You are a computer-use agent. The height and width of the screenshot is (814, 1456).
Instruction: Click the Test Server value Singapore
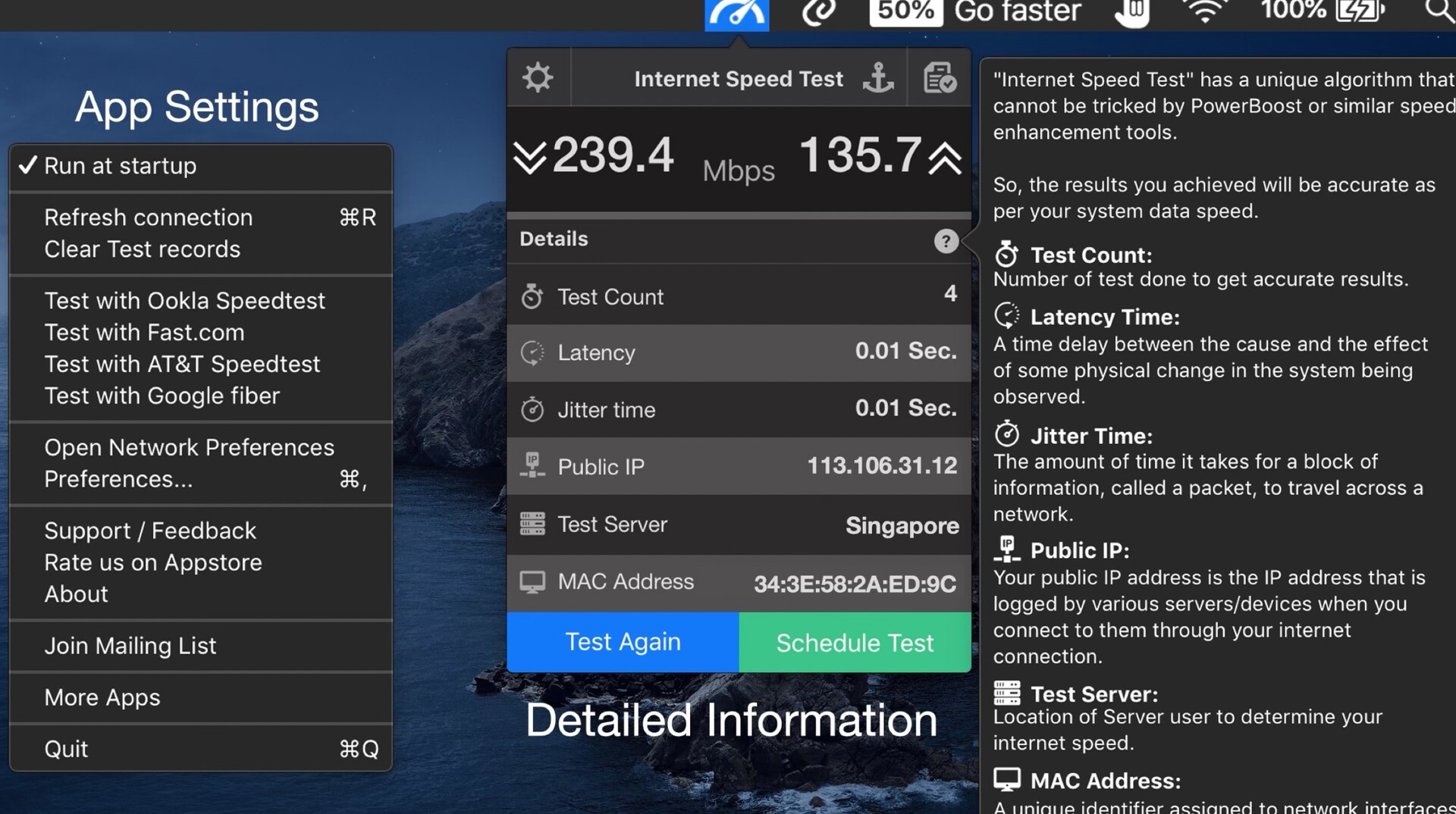(902, 525)
